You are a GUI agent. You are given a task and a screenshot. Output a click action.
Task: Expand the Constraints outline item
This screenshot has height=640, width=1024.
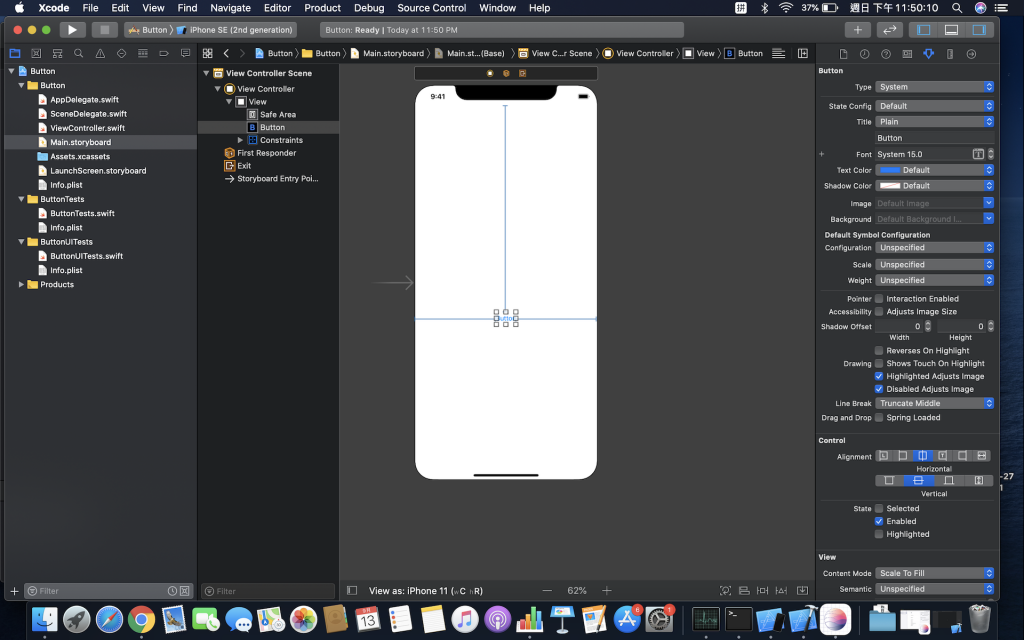240,140
